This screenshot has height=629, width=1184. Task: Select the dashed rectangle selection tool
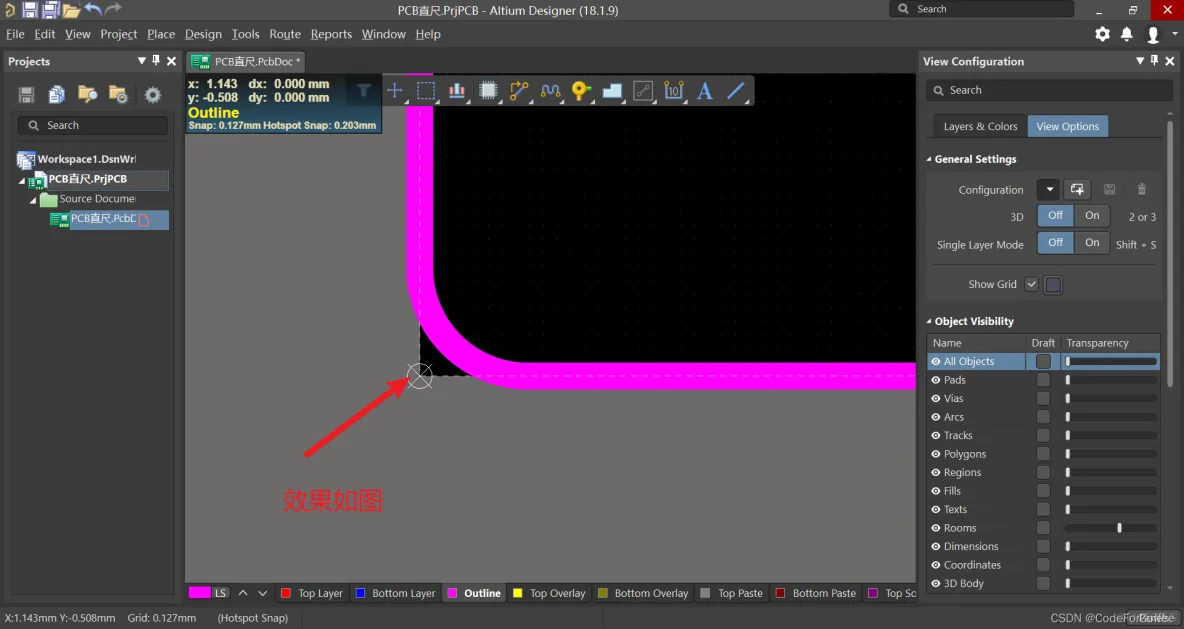pyautogui.click(x=426, y=91)
